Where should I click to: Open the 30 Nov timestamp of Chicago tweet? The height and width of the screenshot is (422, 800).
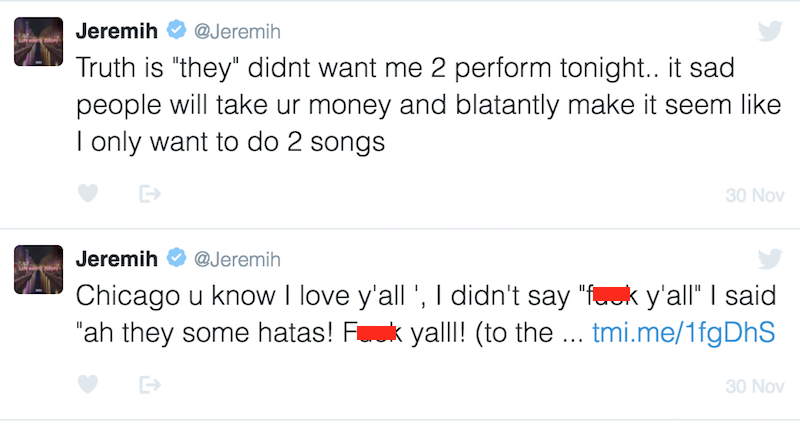(x=754, y=386)
